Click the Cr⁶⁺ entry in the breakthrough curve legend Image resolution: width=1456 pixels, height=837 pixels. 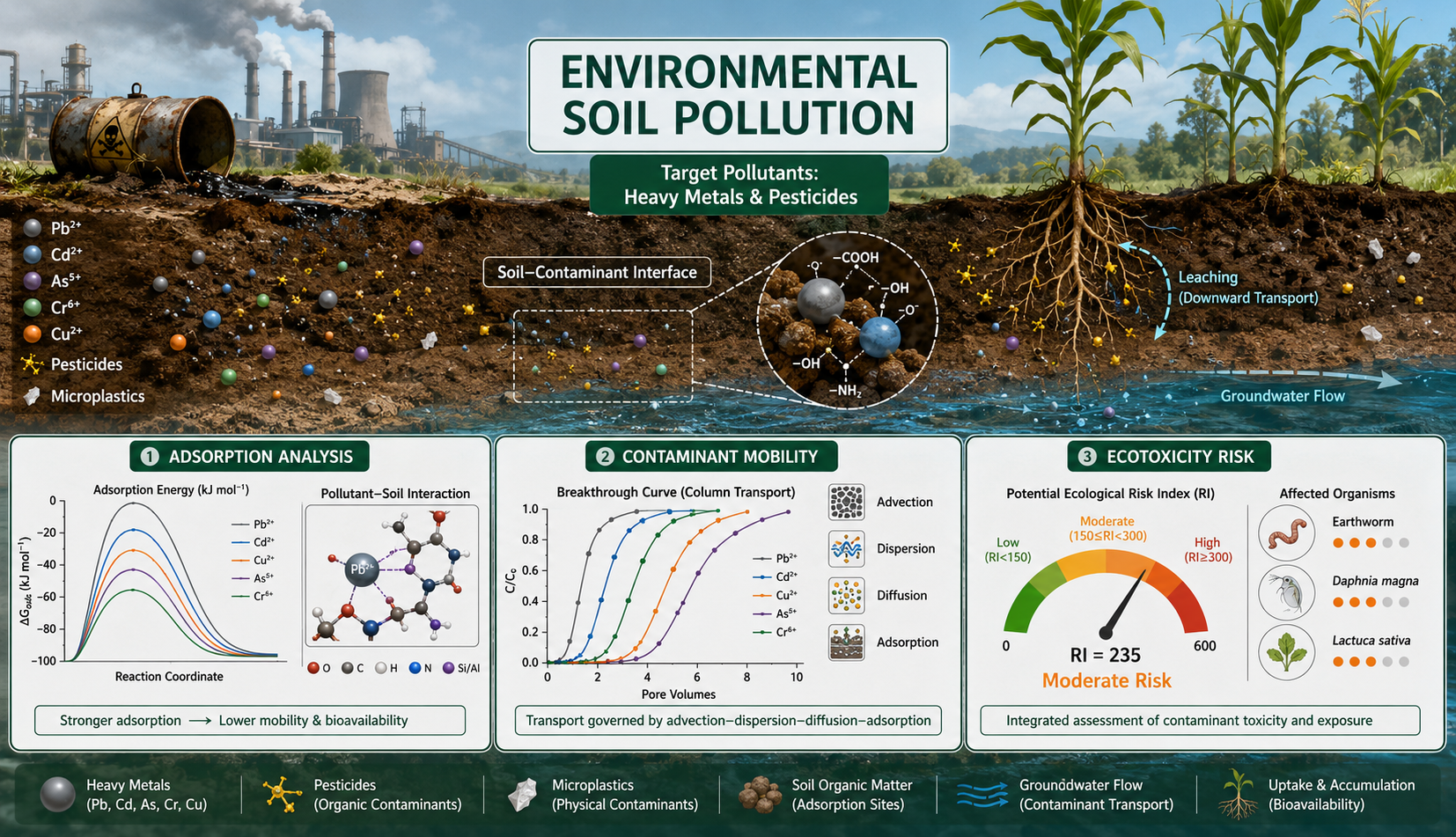(776, 632)
